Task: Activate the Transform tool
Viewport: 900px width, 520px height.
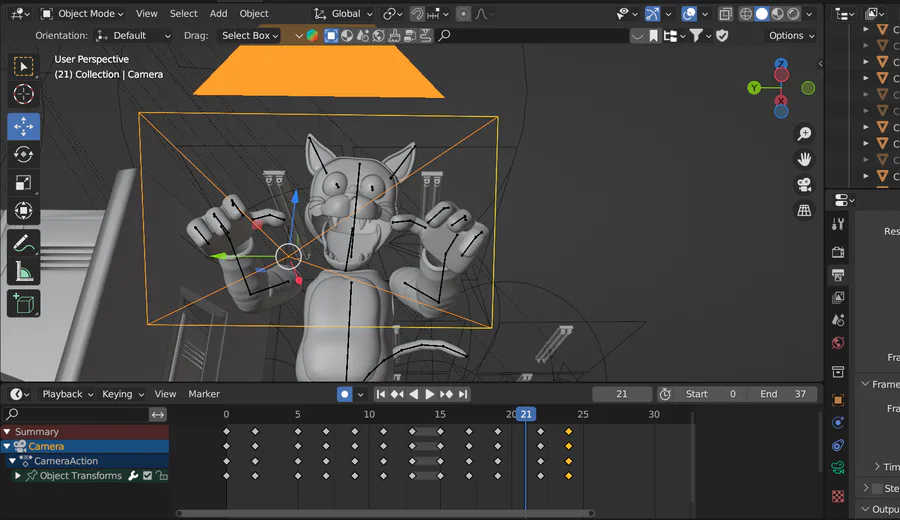Action: click(x=24, y=211)
